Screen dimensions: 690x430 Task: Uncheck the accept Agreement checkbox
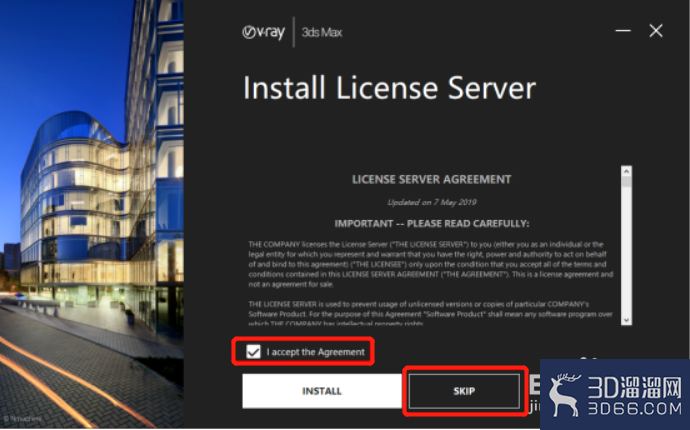coord(253,352)
